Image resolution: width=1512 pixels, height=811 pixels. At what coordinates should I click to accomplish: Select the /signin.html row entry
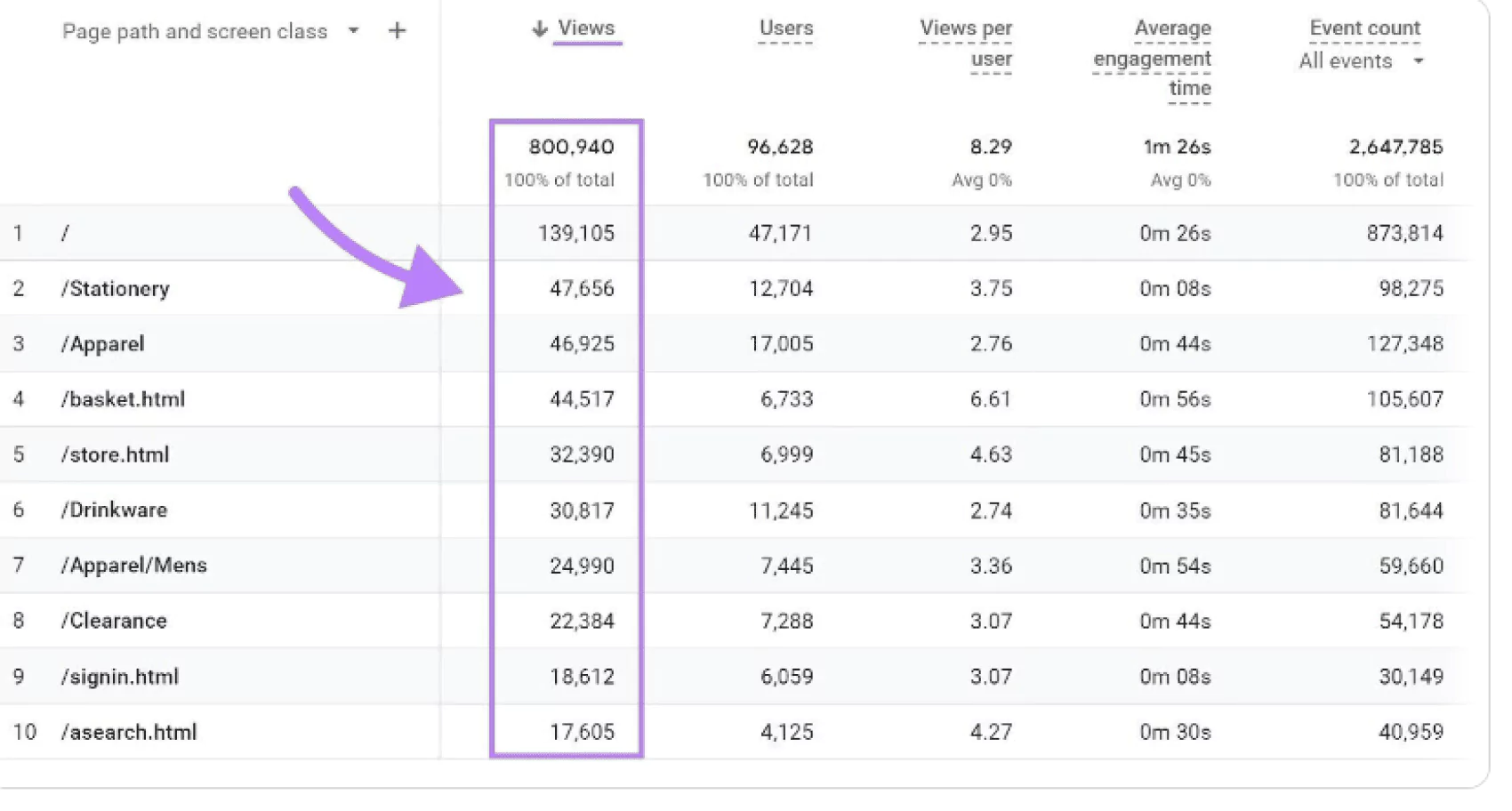pos(120,676)
